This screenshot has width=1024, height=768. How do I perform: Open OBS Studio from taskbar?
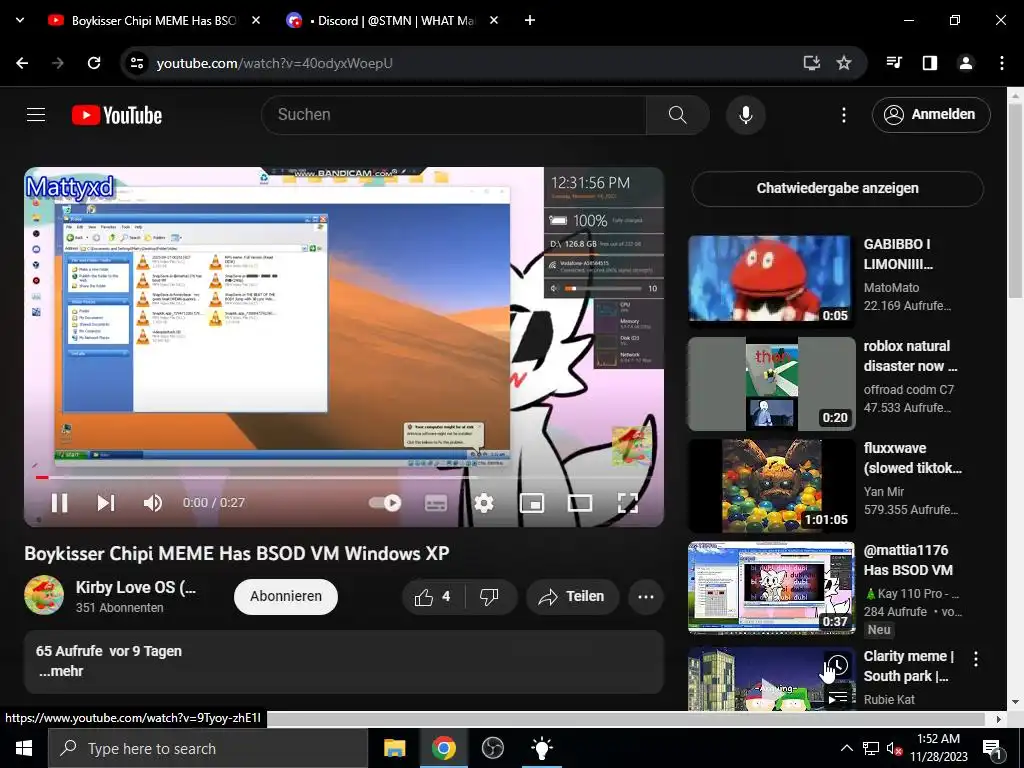pos(492,748)
